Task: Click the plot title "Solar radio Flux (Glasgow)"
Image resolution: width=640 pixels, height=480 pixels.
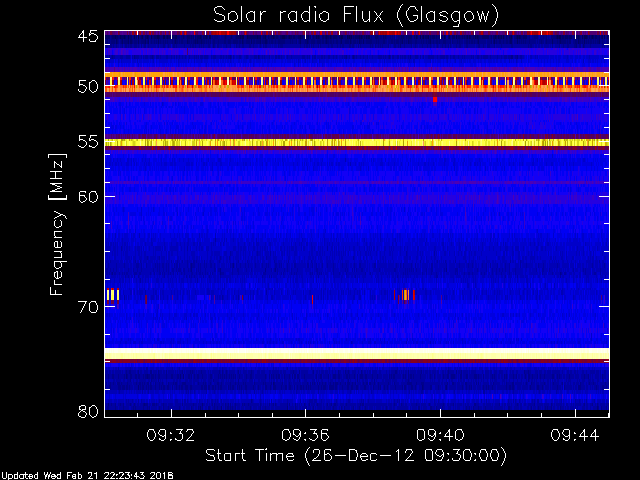Action: [356, 16]
